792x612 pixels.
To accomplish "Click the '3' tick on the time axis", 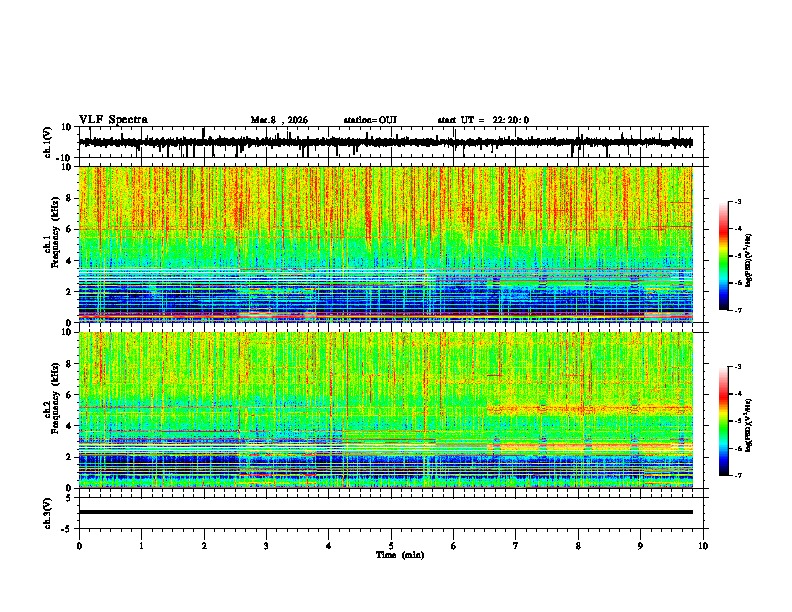I will [x=266, y=546].
